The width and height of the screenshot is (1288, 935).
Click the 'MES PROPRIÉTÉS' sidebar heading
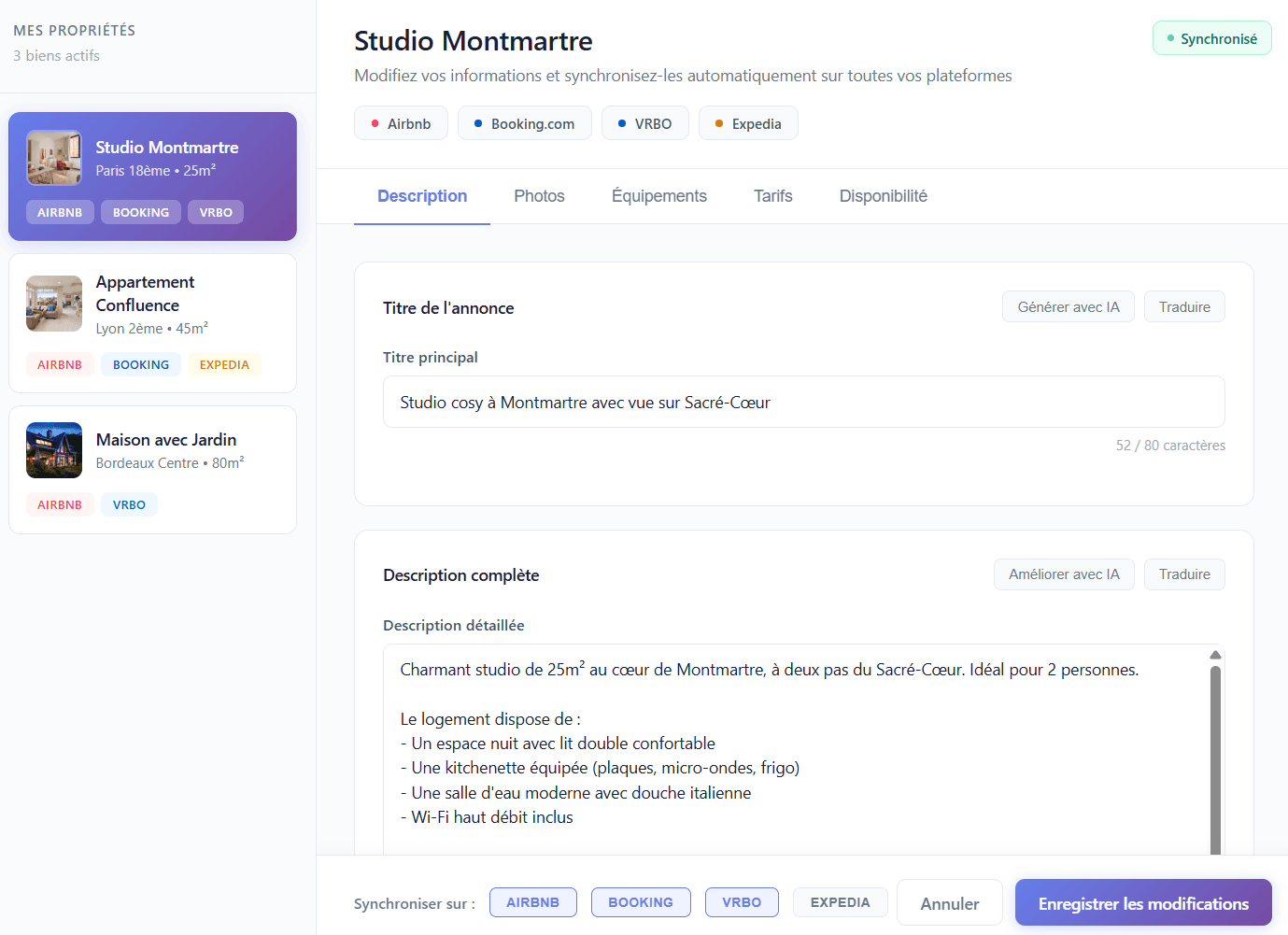point(75,31)
